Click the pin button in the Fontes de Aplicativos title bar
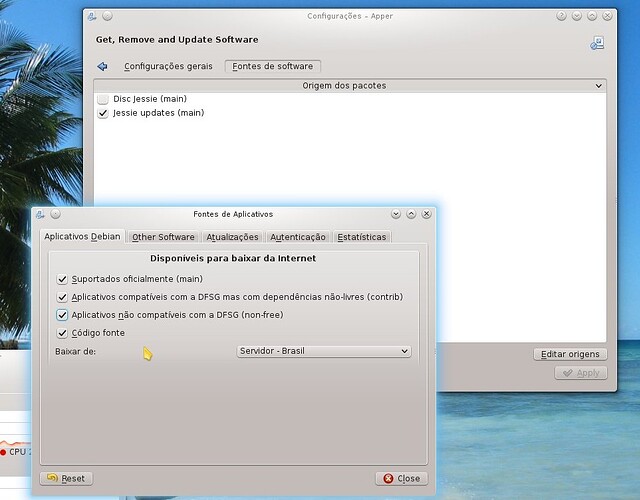The height and width of the screenshot is (500, 640). tap(54, 214)
